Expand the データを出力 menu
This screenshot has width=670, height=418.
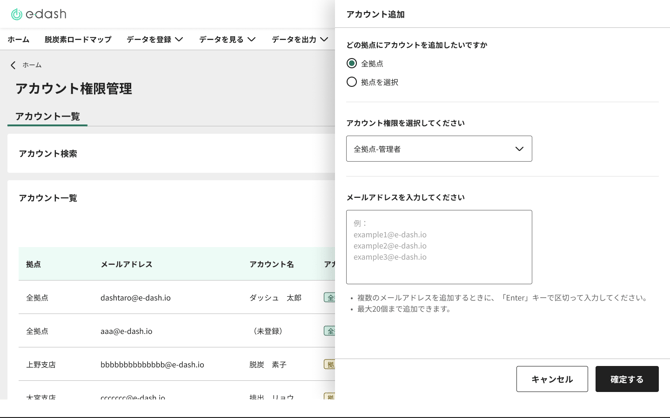click(300, 39)
